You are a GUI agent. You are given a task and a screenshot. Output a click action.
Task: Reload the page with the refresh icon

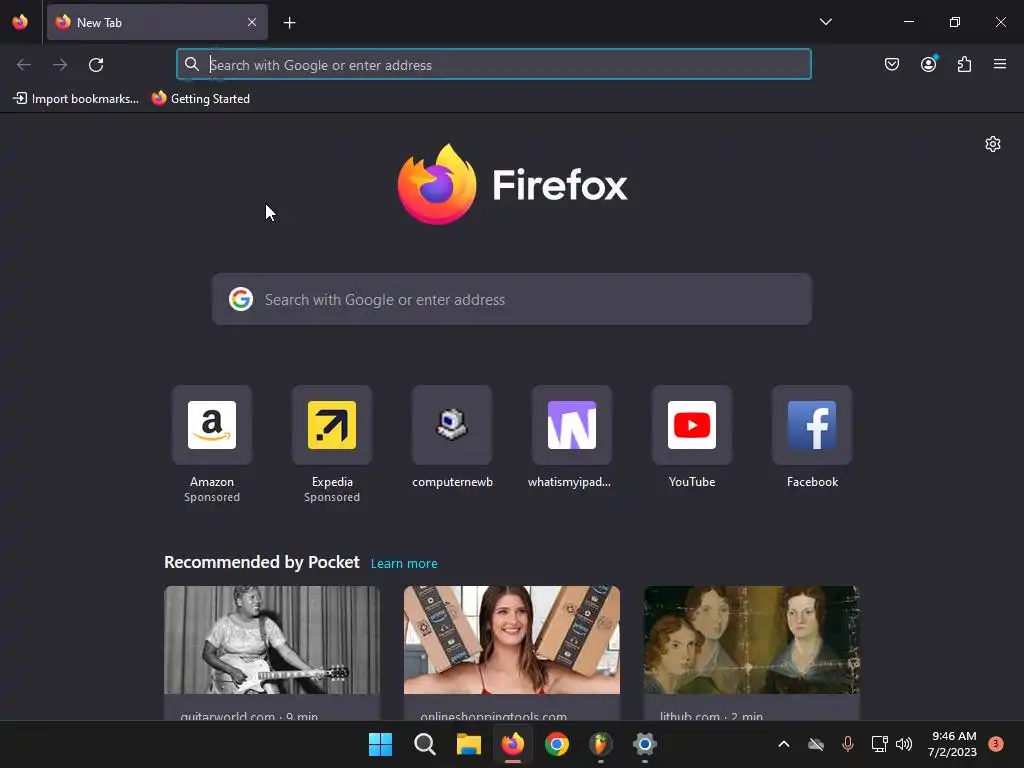[x=96, y=65]
